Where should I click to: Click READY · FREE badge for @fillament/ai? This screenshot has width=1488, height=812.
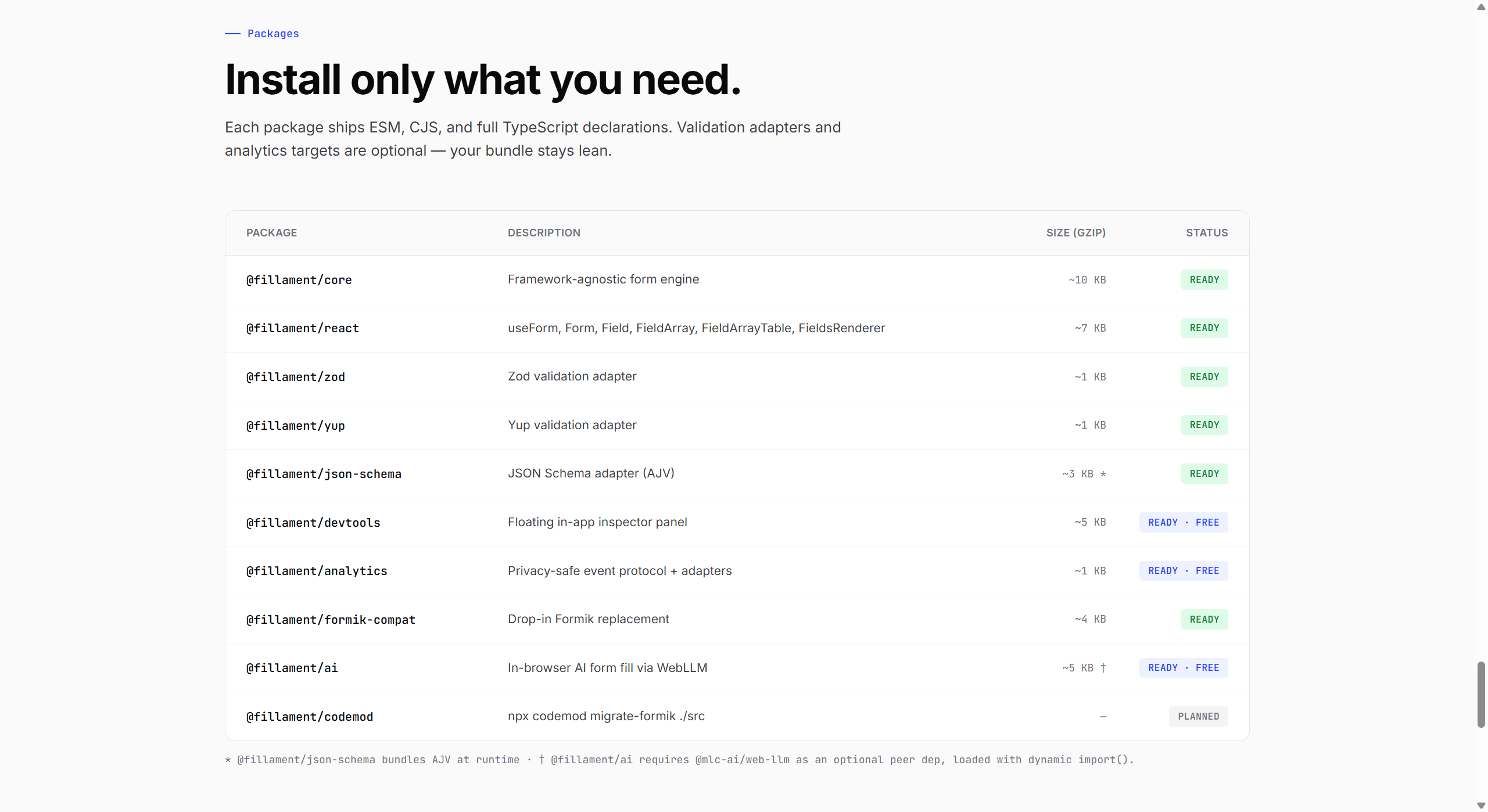1184,668
